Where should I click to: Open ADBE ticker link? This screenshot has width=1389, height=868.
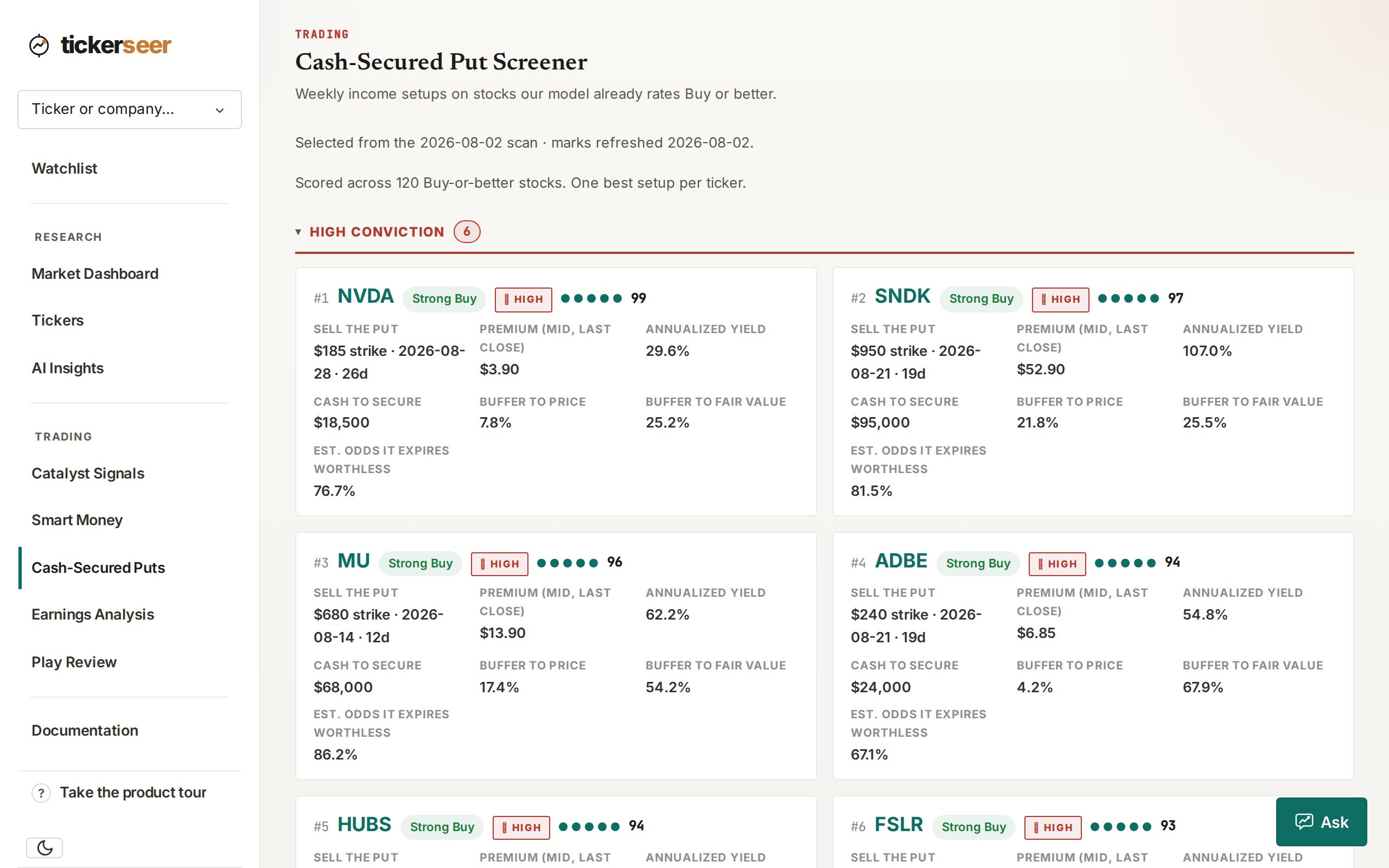coord(901,561)
